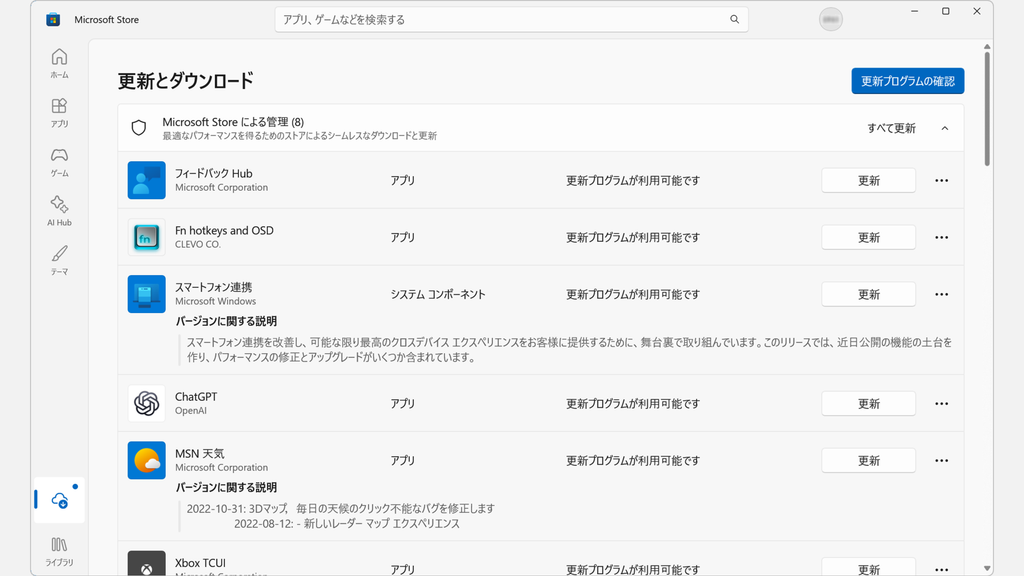Viewport: 1024px width, 576px height.
Task: Open AI Hub from sidebar
Action: click(x=59, y=211)
